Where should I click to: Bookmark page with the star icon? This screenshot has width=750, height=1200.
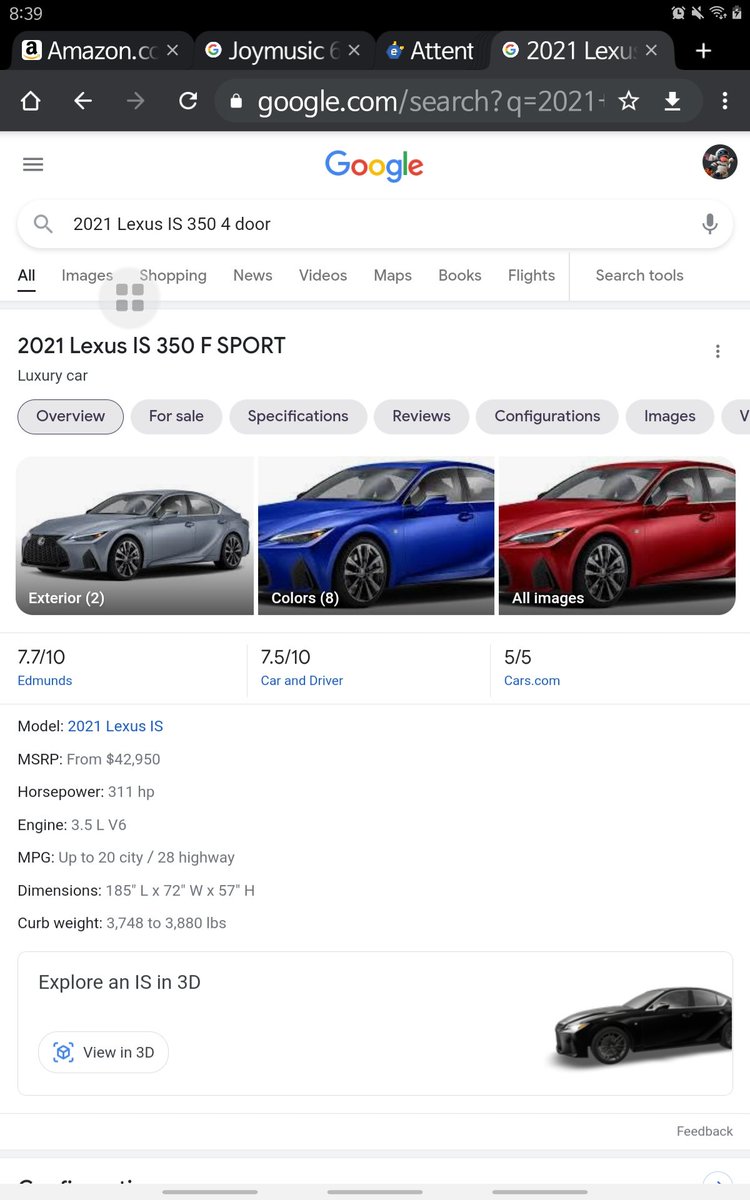coord(628,101)
